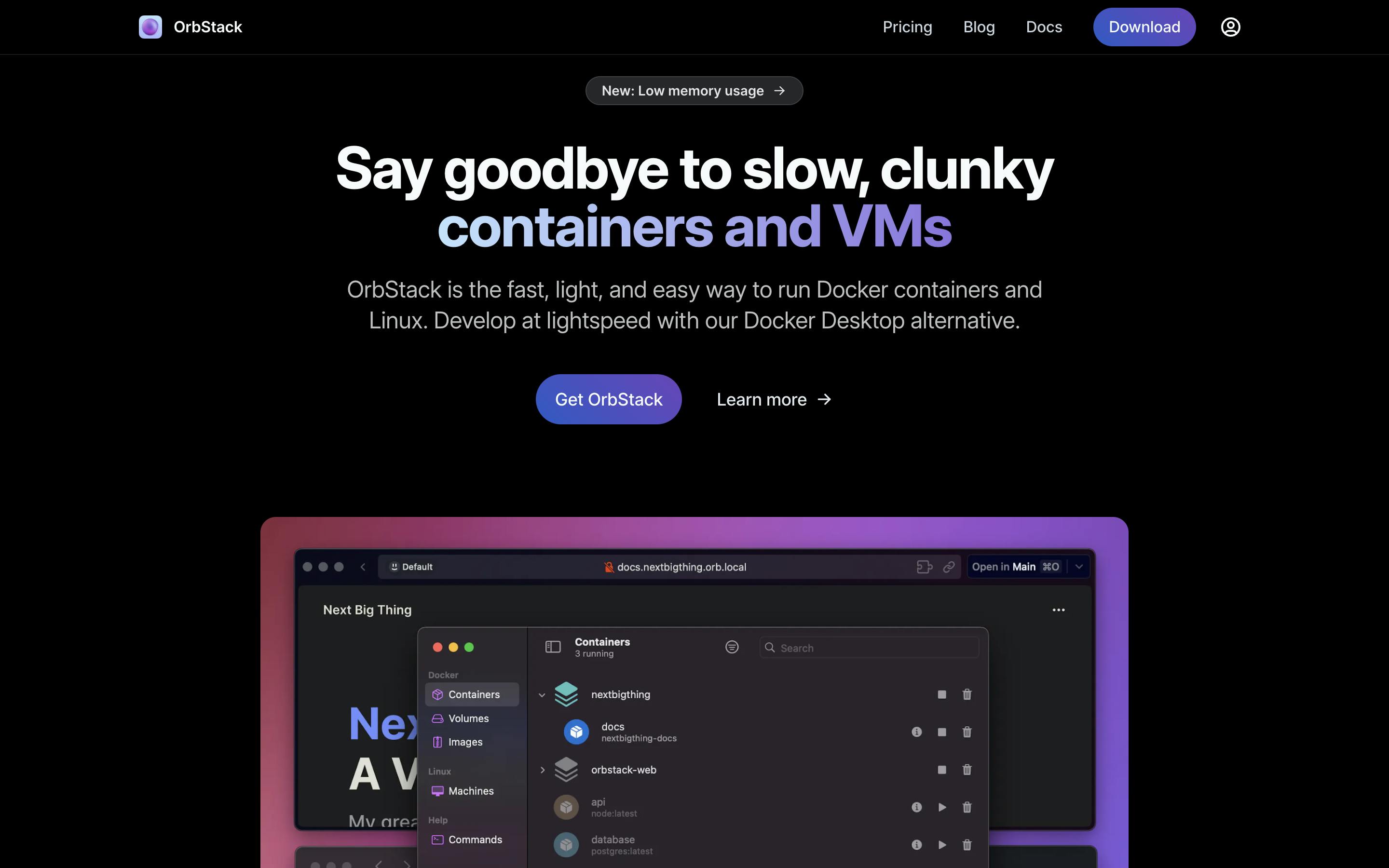1389x868 pixels.
Task: Expand the orbstack-web container entry
Action: (541, 770)
